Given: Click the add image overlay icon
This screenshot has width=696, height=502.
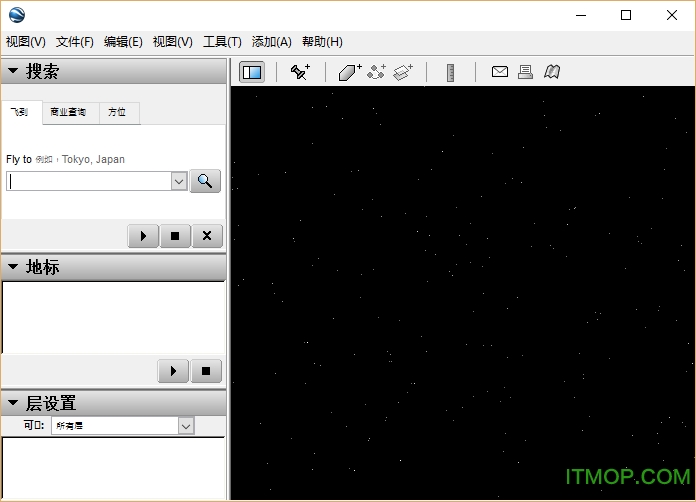Looking at the screenshot, I should click(x=403, y=72).
